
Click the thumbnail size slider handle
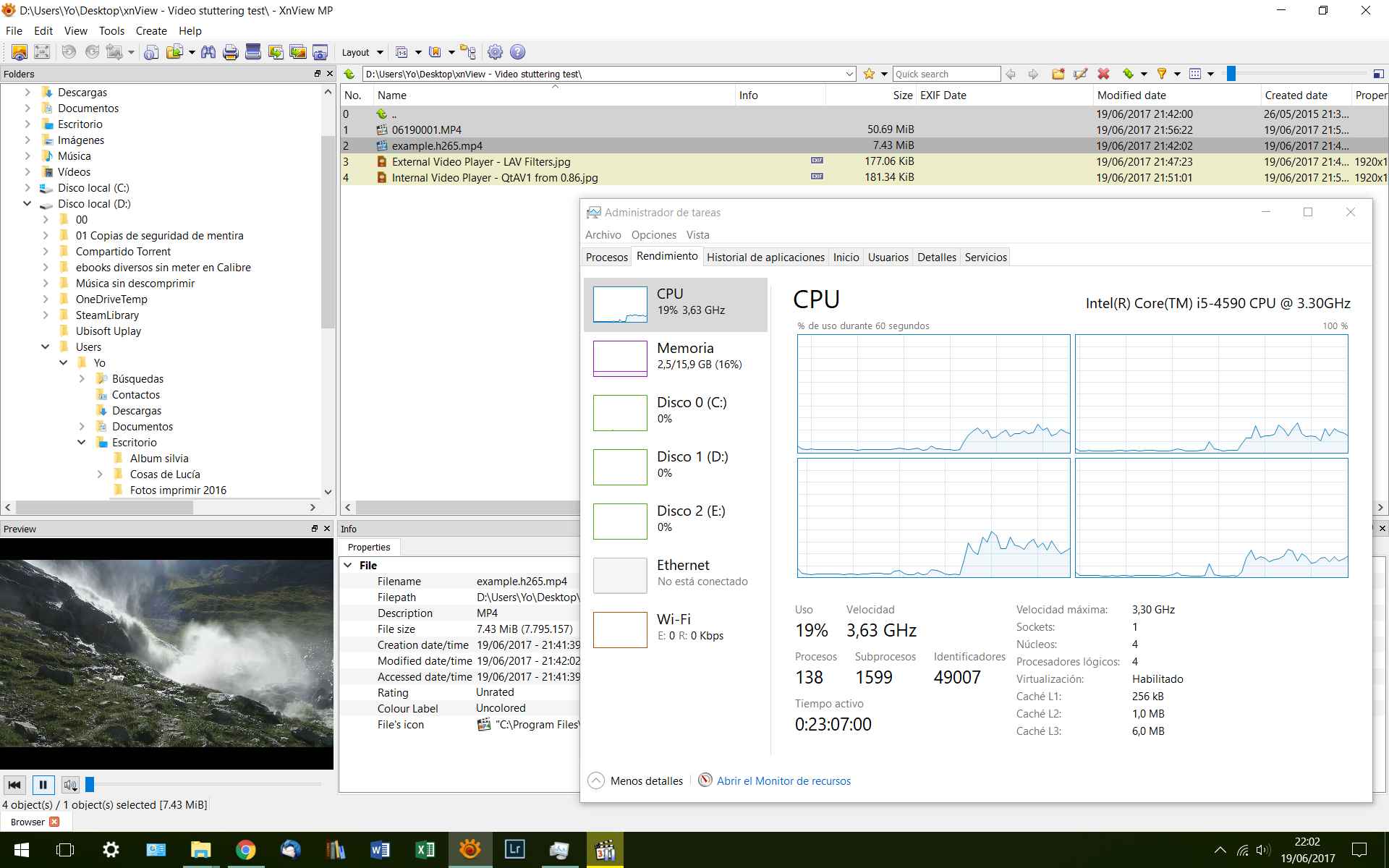1231,74
